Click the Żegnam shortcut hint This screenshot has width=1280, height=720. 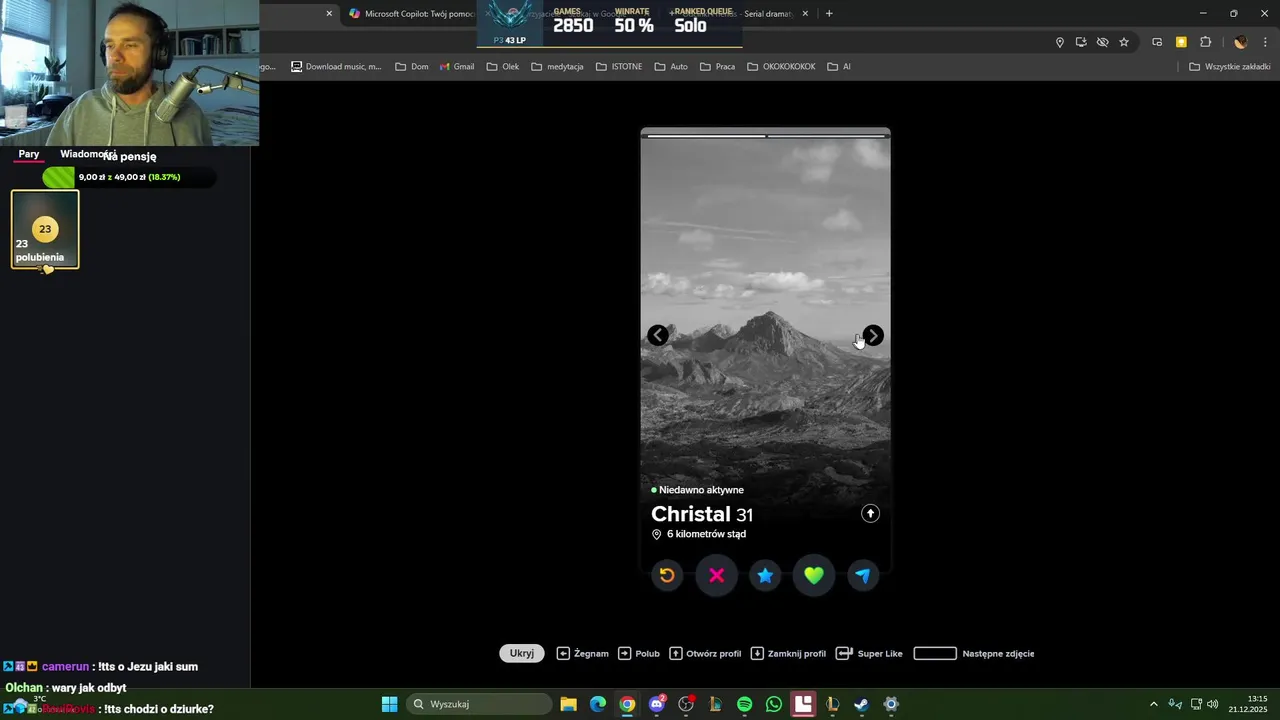[582, 653]
